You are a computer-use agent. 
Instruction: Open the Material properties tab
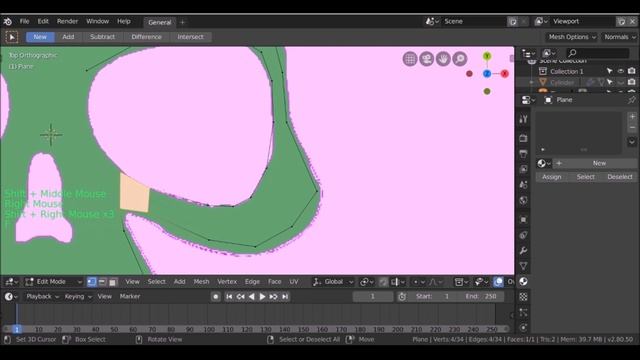pyautogui.click(x=523, y=281)
